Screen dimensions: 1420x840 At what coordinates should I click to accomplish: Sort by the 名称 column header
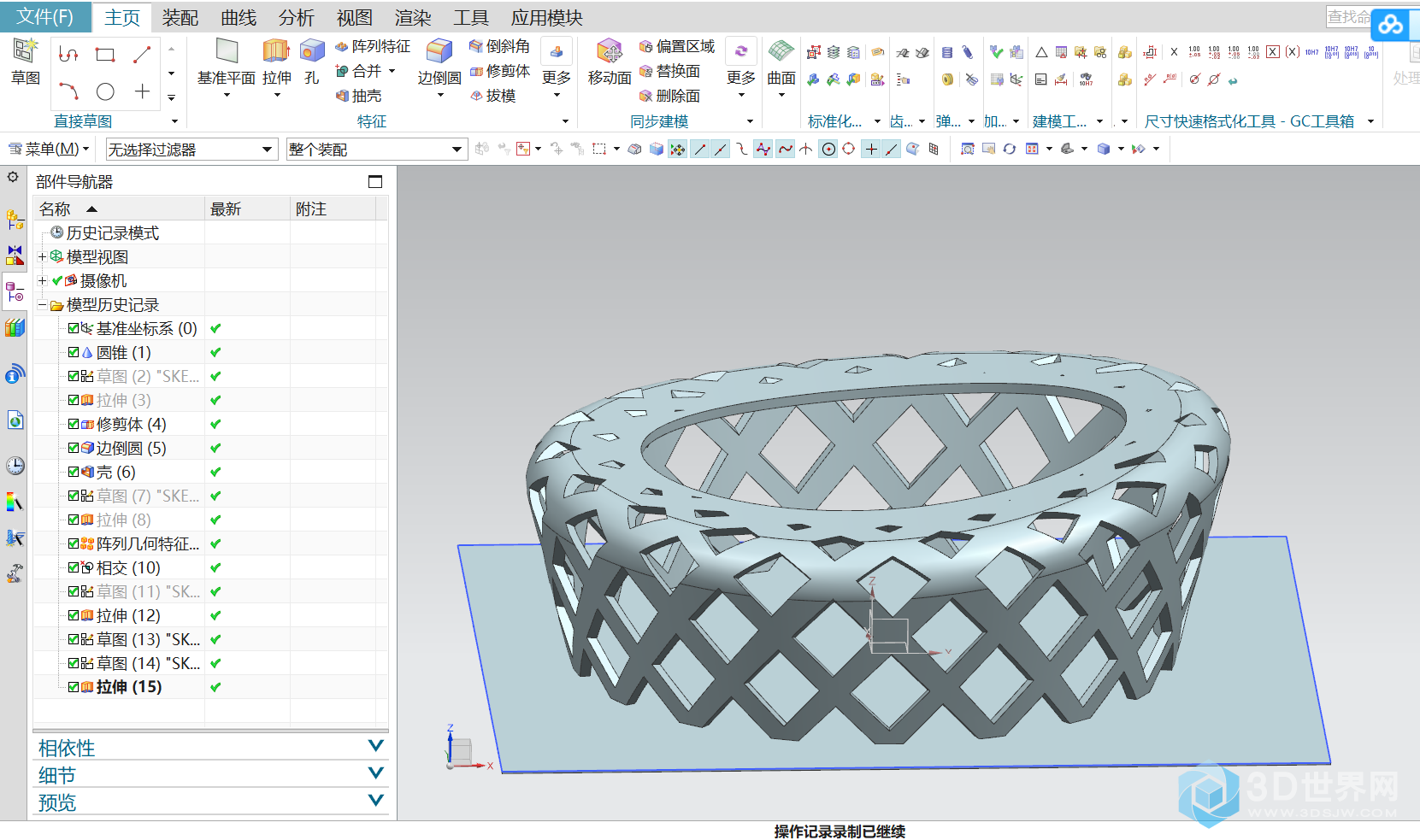tap(120, 209)
